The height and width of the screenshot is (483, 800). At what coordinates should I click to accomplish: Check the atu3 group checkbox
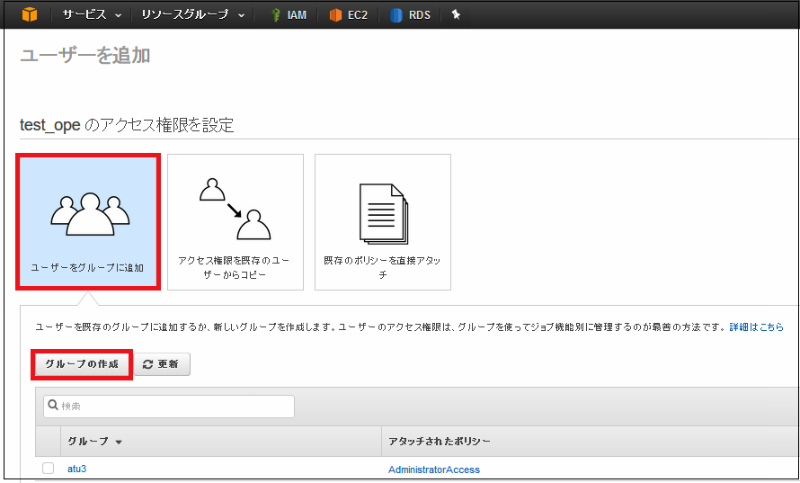click(48, 469)
